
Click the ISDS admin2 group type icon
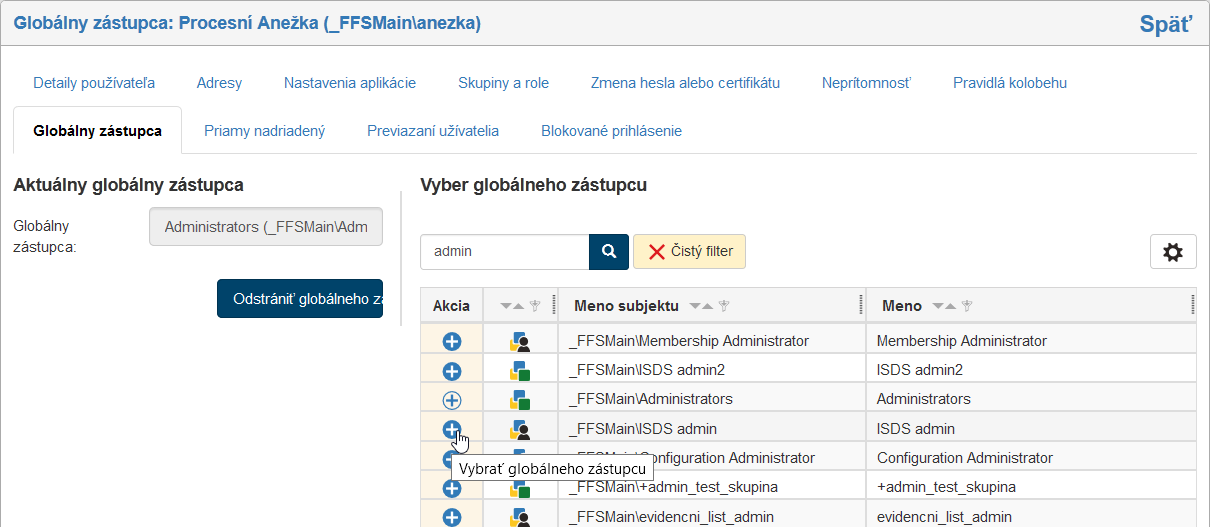(x=519, y=371)
